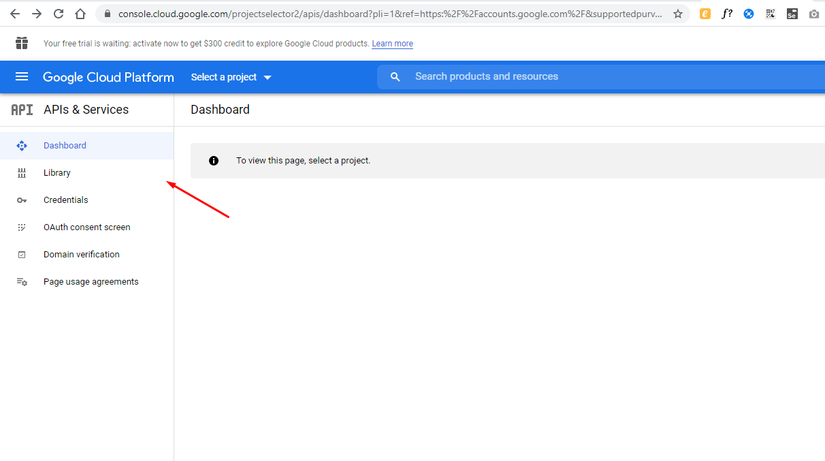Click the Library grid icon
This screenshot has width=825, height=461.
click(x=22, y=173)
